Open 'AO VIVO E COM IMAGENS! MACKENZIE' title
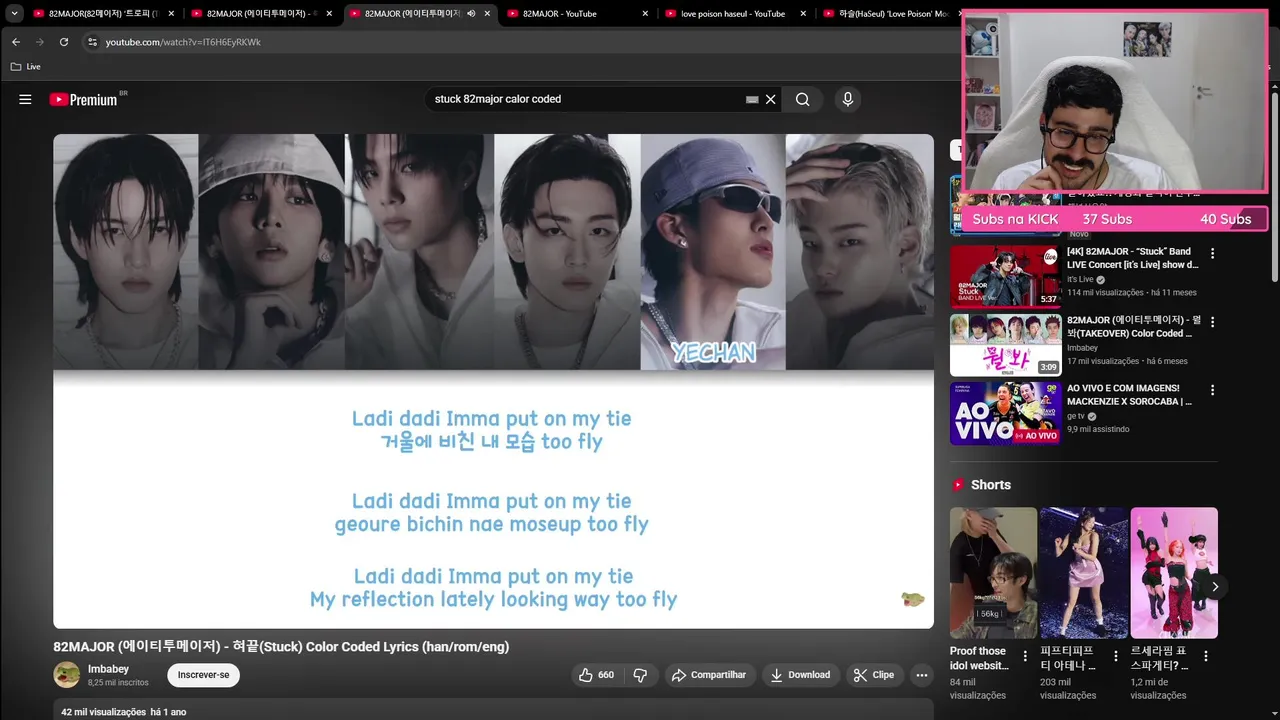Viewport: 1280px width, 720px height. point(1130,395)
